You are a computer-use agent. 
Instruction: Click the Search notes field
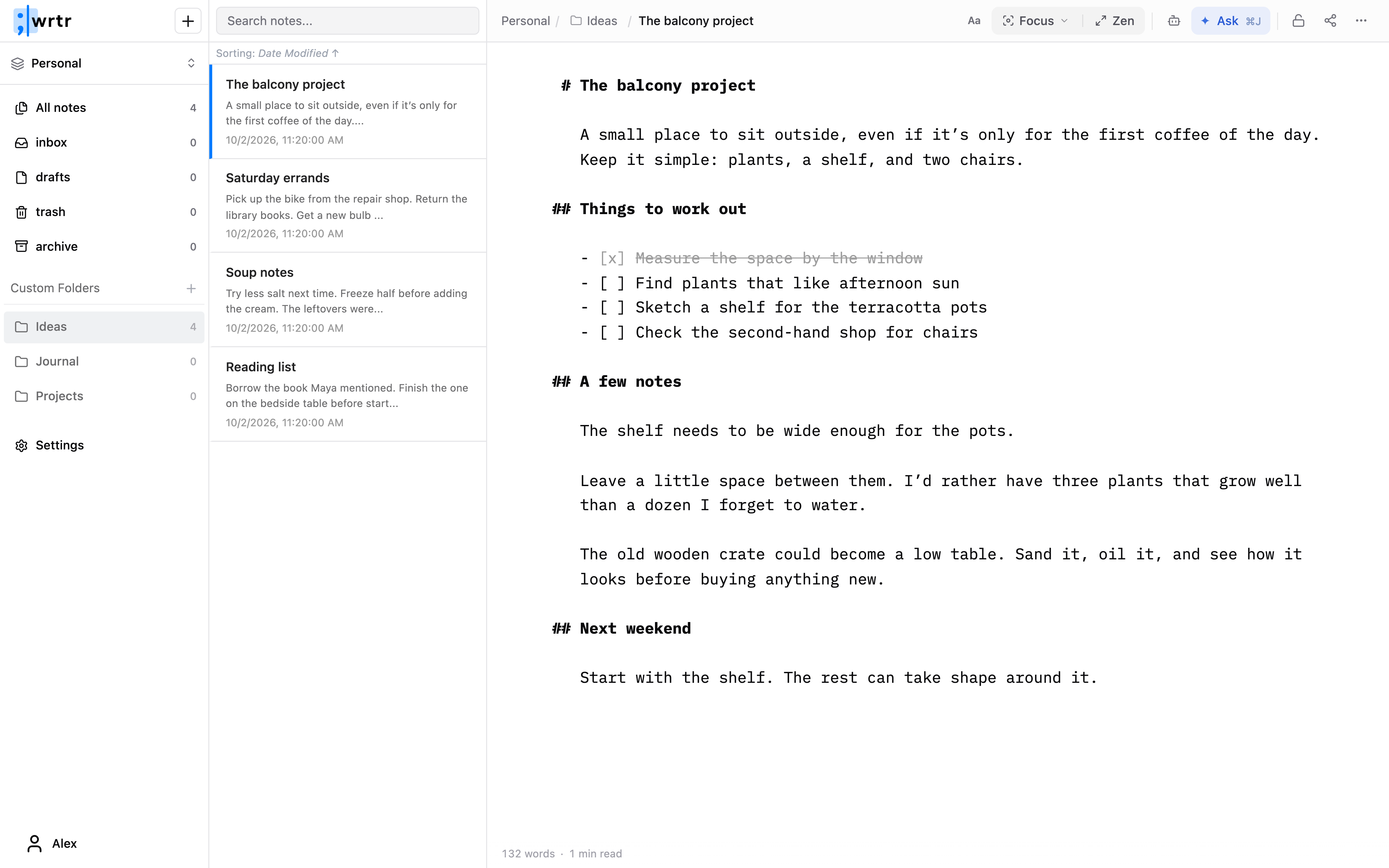[347, 21]
